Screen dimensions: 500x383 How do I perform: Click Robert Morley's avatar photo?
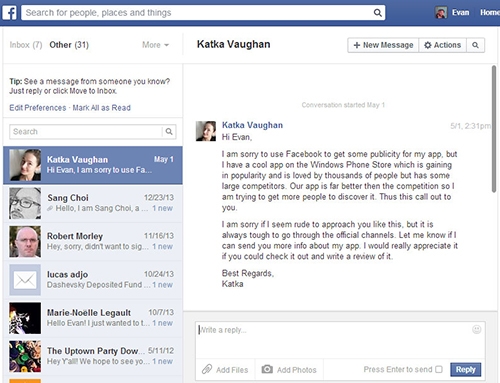[x=25, y=242]
